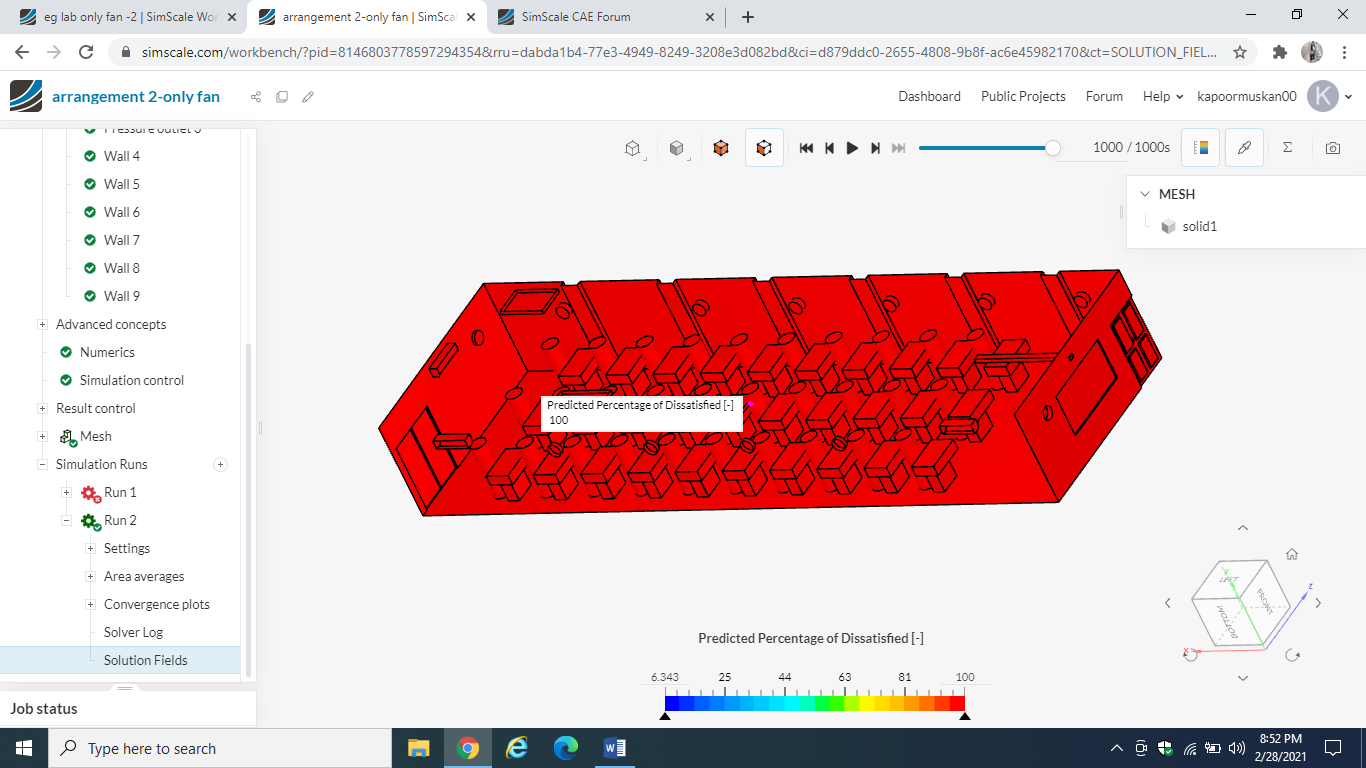
Task: Add a new simulation run with plus icon
Action: 221,464
